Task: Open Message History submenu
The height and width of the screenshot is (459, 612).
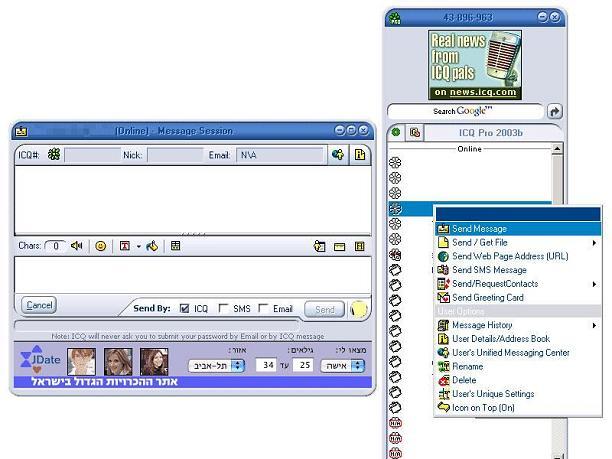Action: 518,325
